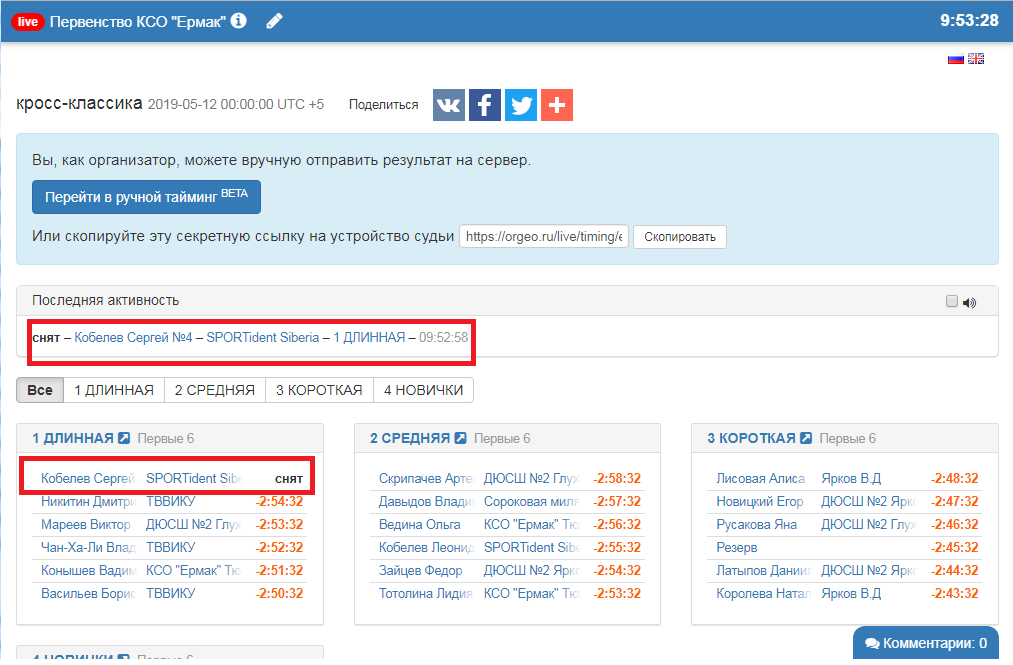This screenshot has width=1013, height=665.
Task: Click the Ведина Ольга row
Action: tap(508, 525)
